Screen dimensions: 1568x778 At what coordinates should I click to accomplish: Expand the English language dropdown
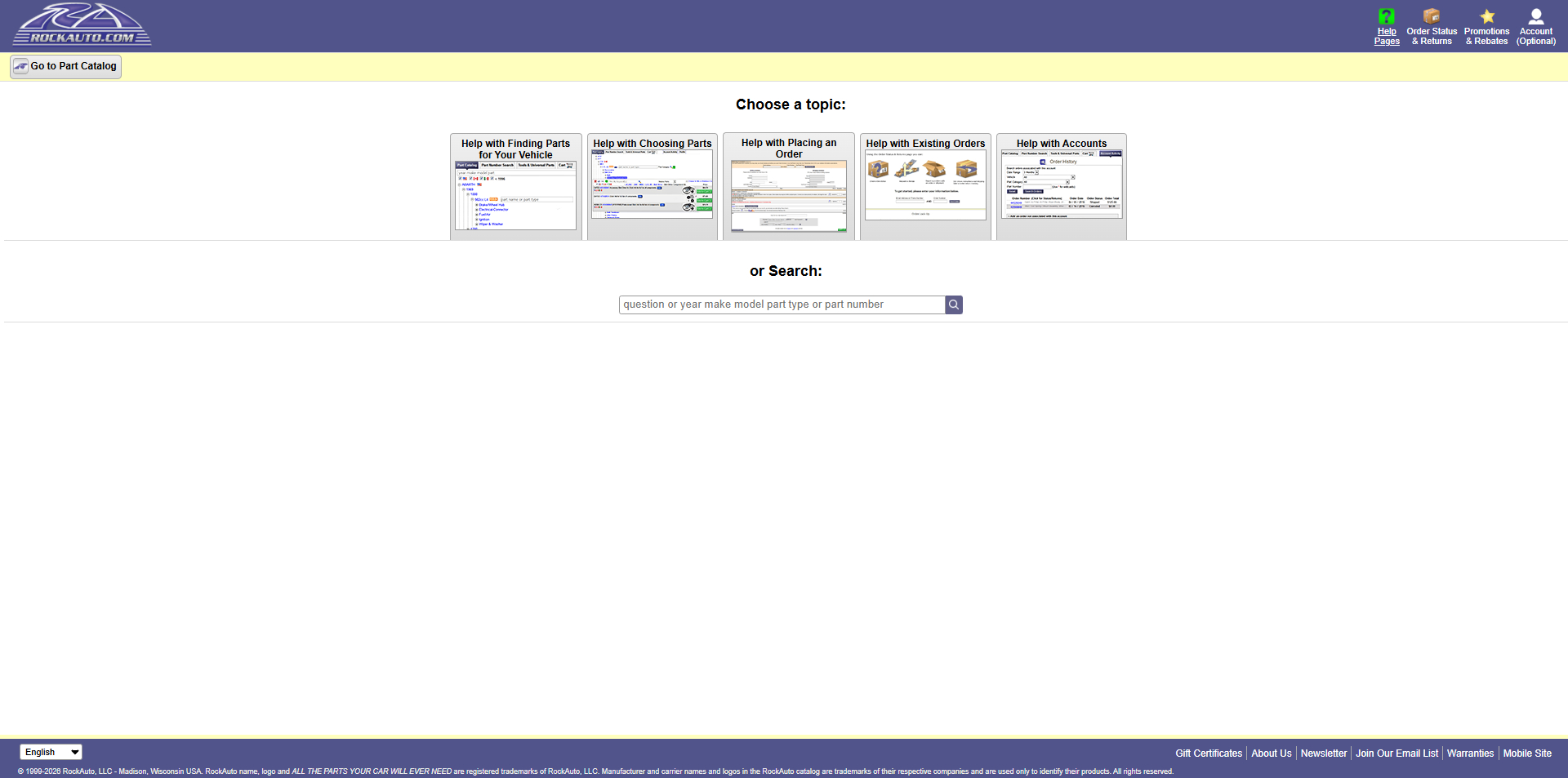(51, 752)
